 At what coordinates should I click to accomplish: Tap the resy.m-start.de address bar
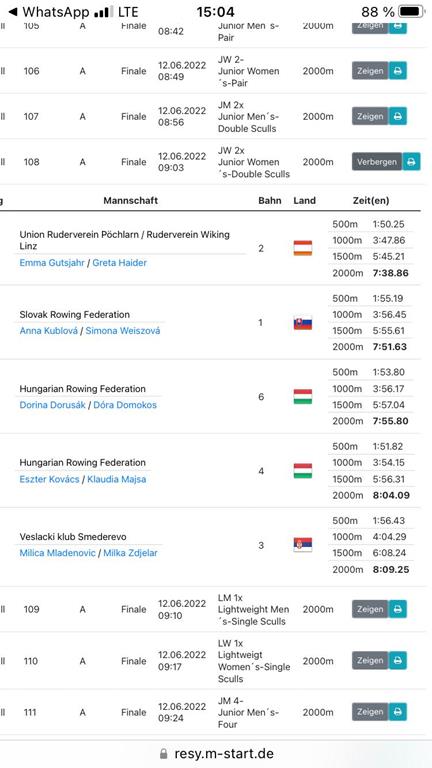point(216,753)
